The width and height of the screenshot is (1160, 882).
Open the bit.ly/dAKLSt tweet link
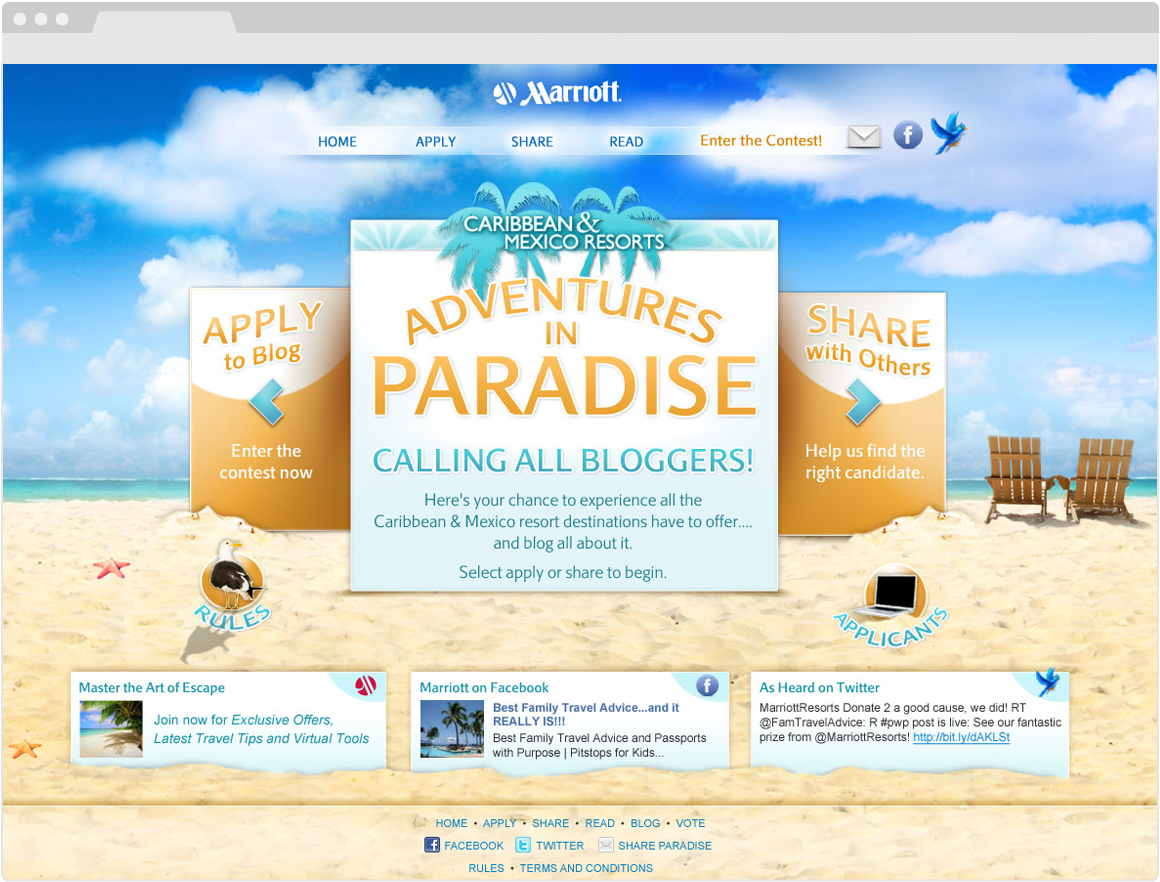[961, 737]
